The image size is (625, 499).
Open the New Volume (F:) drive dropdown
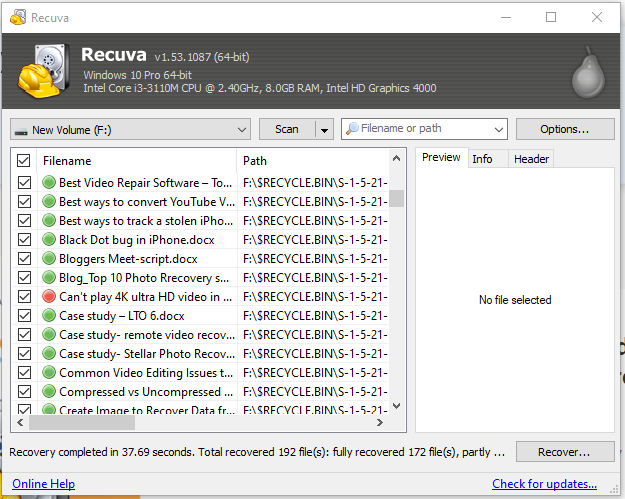click(x=130, y=129)
